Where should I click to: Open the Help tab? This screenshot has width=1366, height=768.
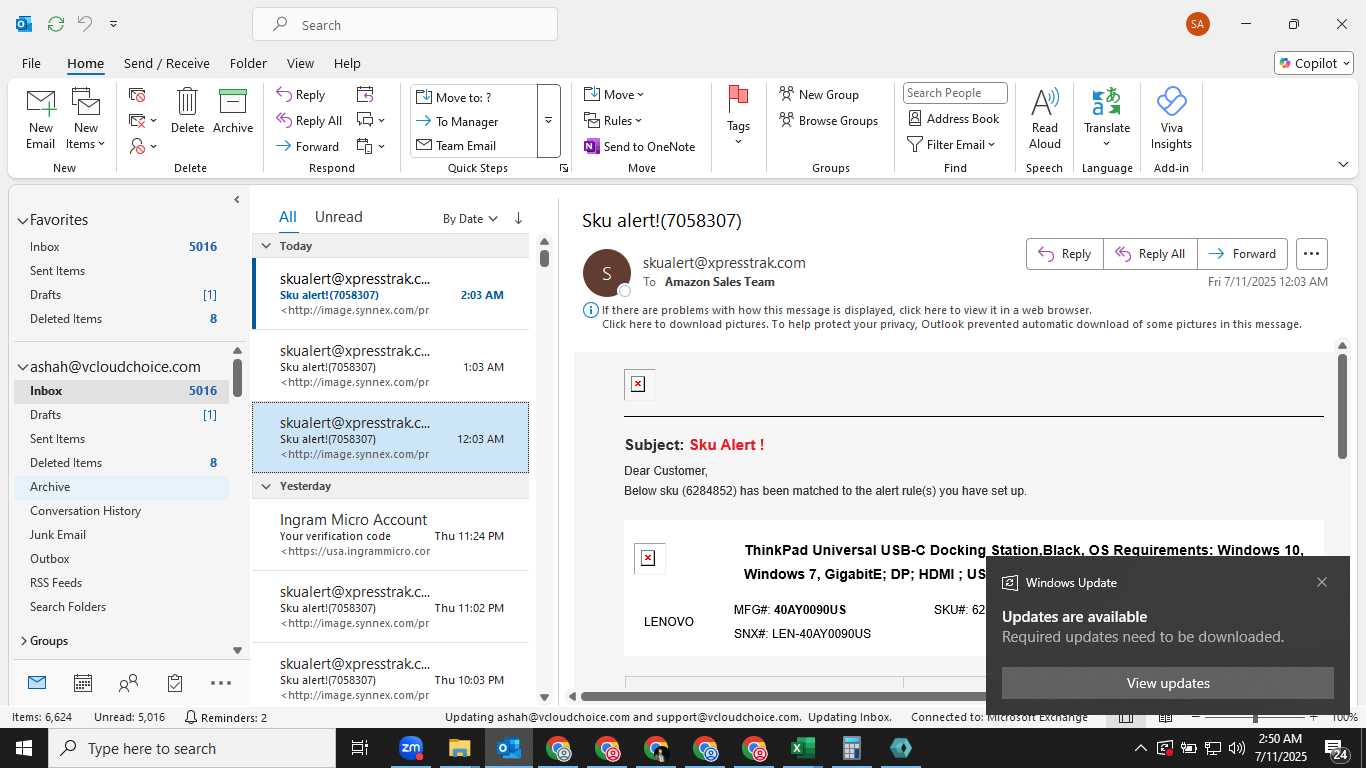point(347,63)
